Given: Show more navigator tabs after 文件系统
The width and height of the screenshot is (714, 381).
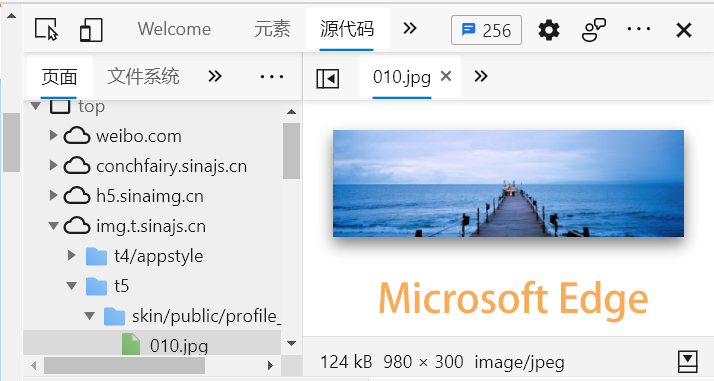Looking at the screenshot, I should point(215,76).
